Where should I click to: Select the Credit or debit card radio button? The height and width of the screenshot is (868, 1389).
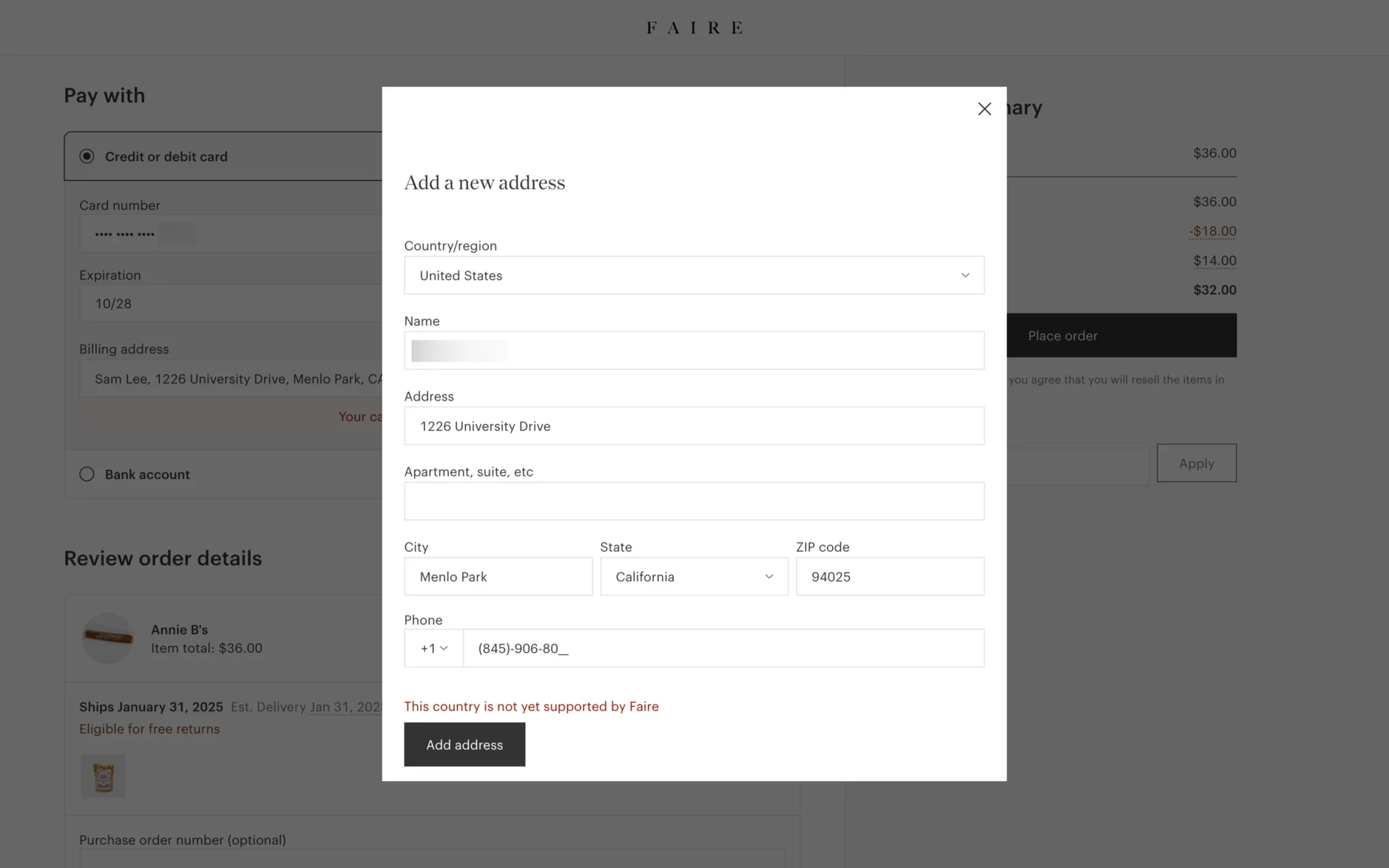tap(87, 156)
